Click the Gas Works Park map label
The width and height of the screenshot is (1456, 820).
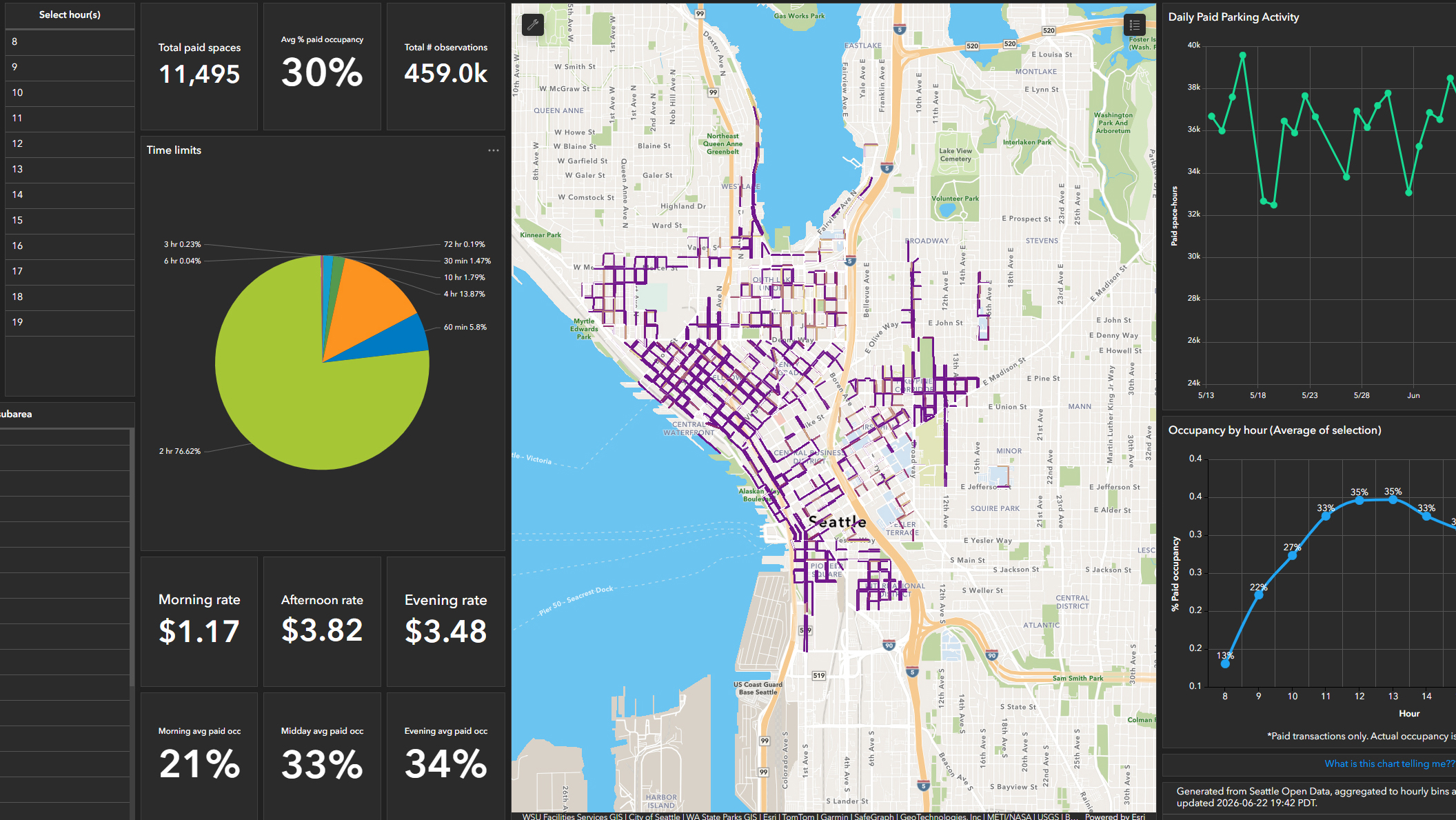799,16
